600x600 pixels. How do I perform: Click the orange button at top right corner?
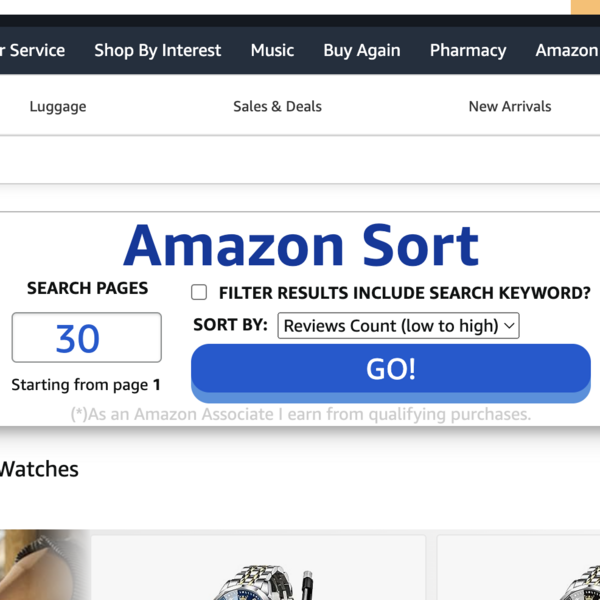[x=585, y=7]
